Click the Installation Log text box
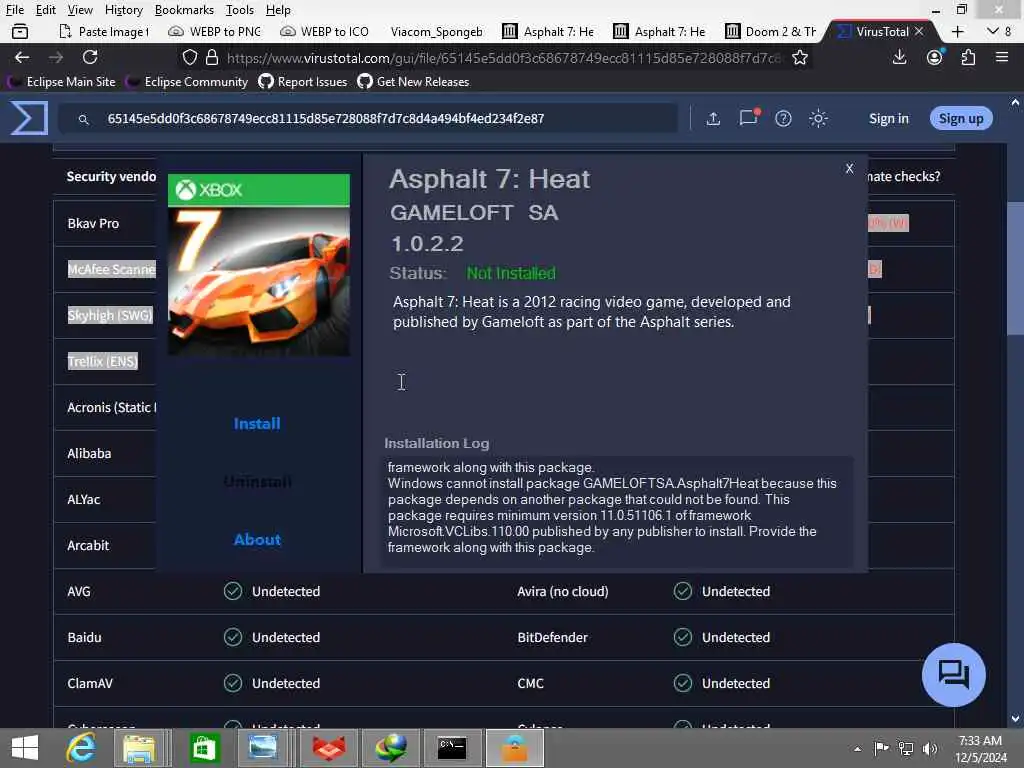This screenshot has height=768, width=1024. tap(617, 512)
